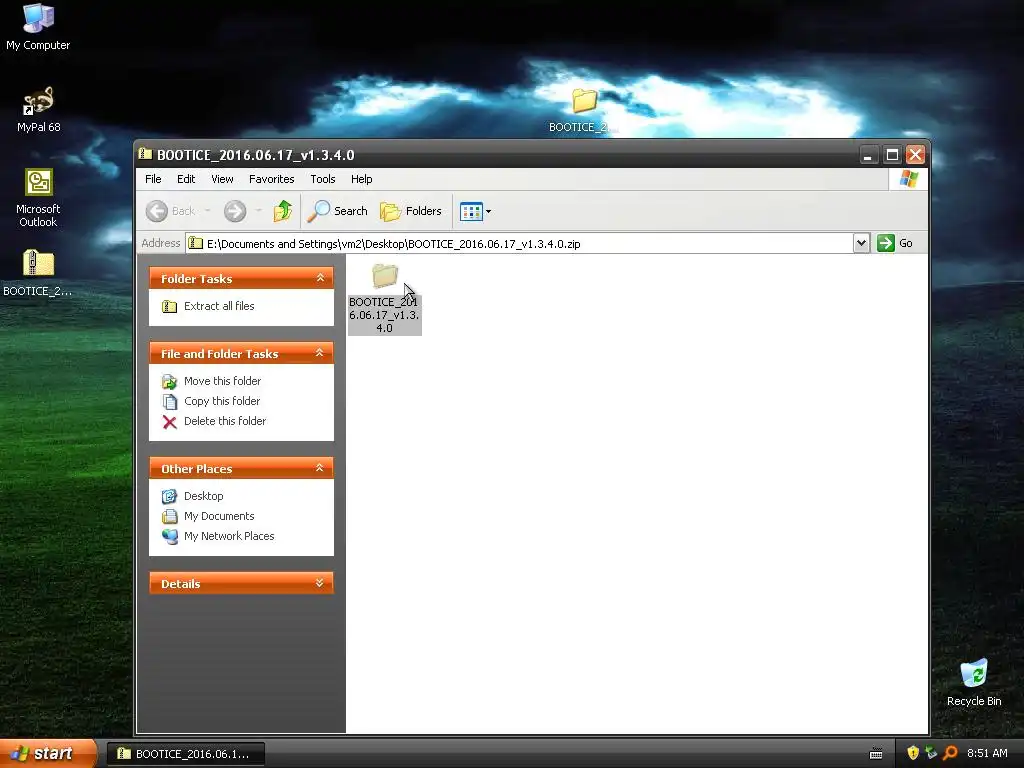
Task: Click BOOTICE taskbar window button
Action: click(x=186, y=754)
